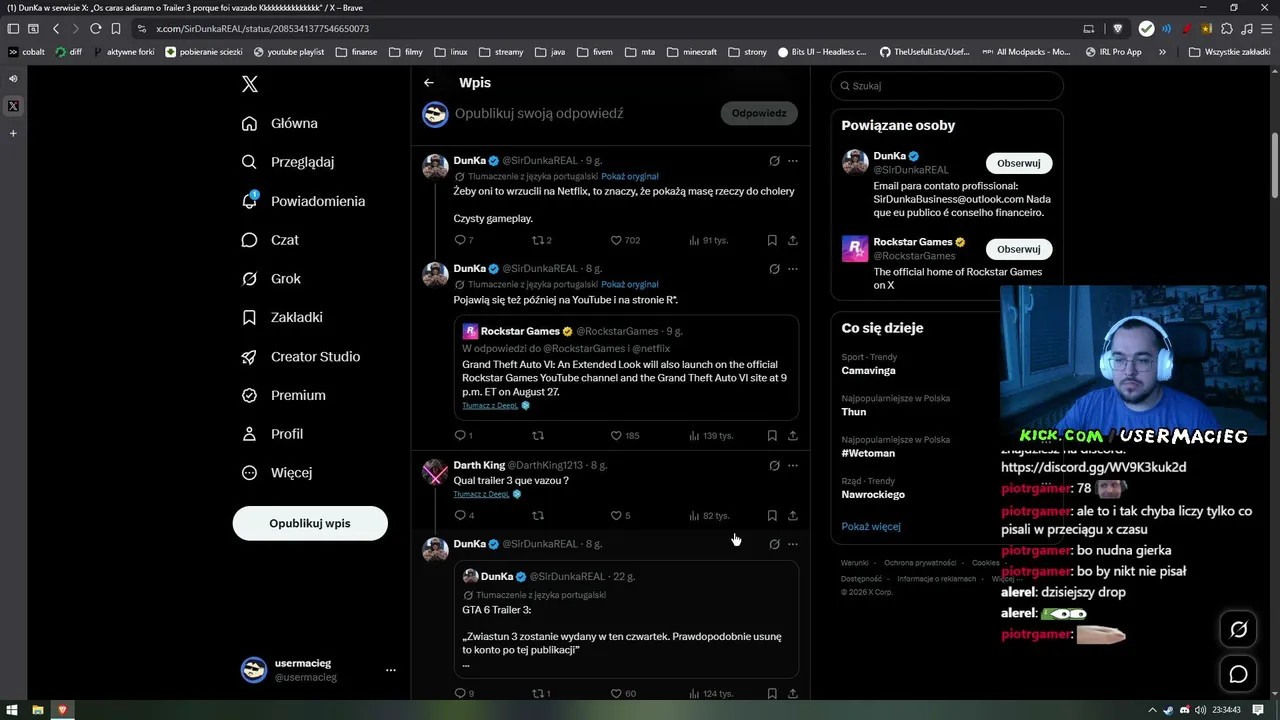Screen dimensions: 1280x720
Task: Click Pokaż oryginał on YouTube post
Action: (x=630, y=284)
